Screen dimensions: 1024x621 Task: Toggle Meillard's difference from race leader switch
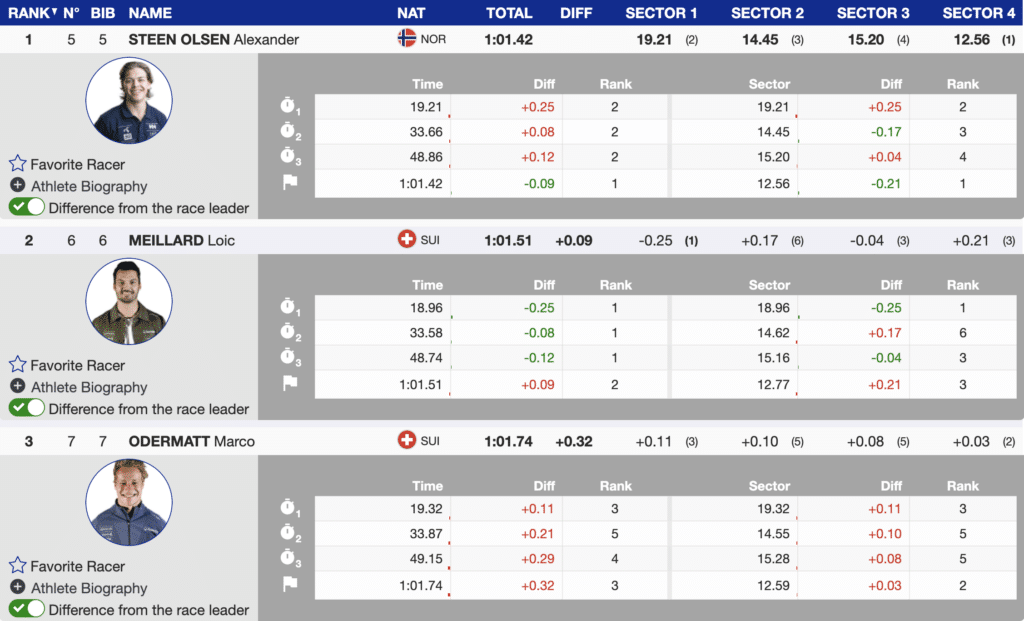click(x=27, y=409)
